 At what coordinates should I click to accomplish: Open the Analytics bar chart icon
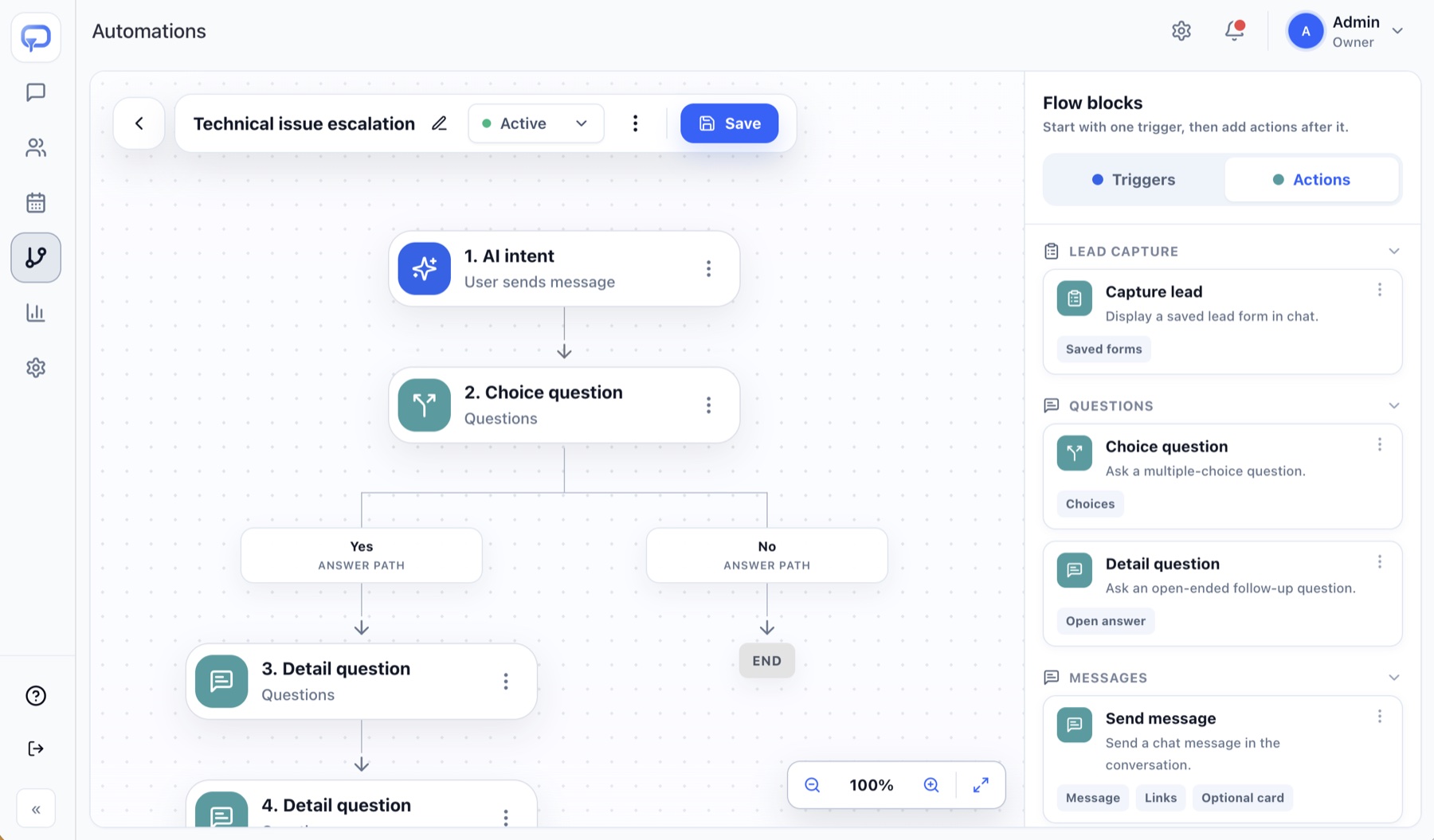pyautogui.click(x=36, y=312)
